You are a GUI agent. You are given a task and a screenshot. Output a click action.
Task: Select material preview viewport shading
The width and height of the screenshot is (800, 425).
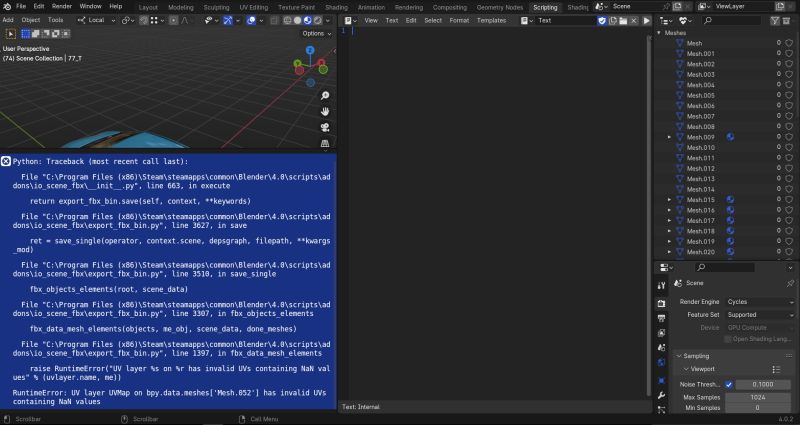click(308, 21)
